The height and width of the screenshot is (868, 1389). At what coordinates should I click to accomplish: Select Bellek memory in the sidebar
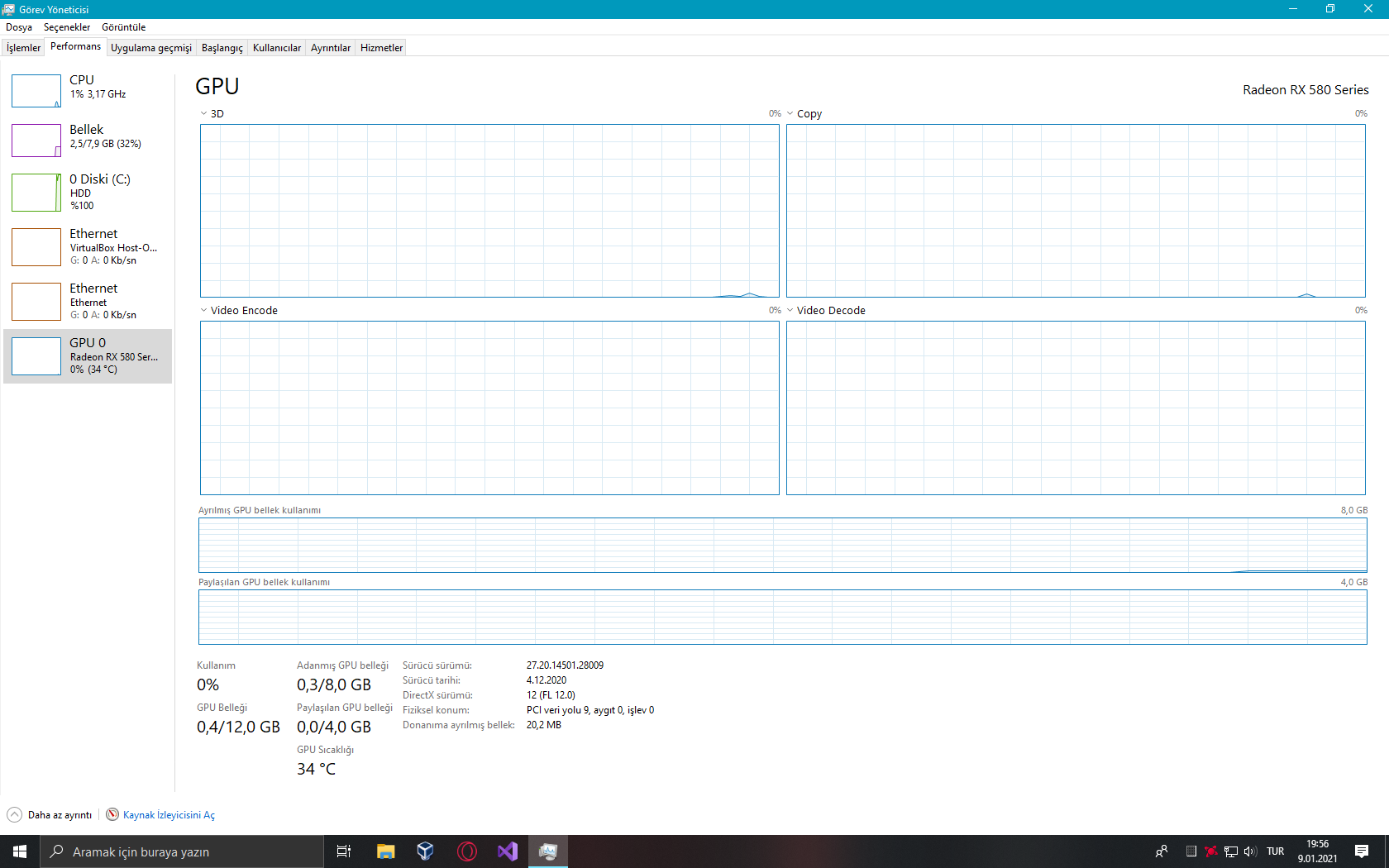coord(88,140)
